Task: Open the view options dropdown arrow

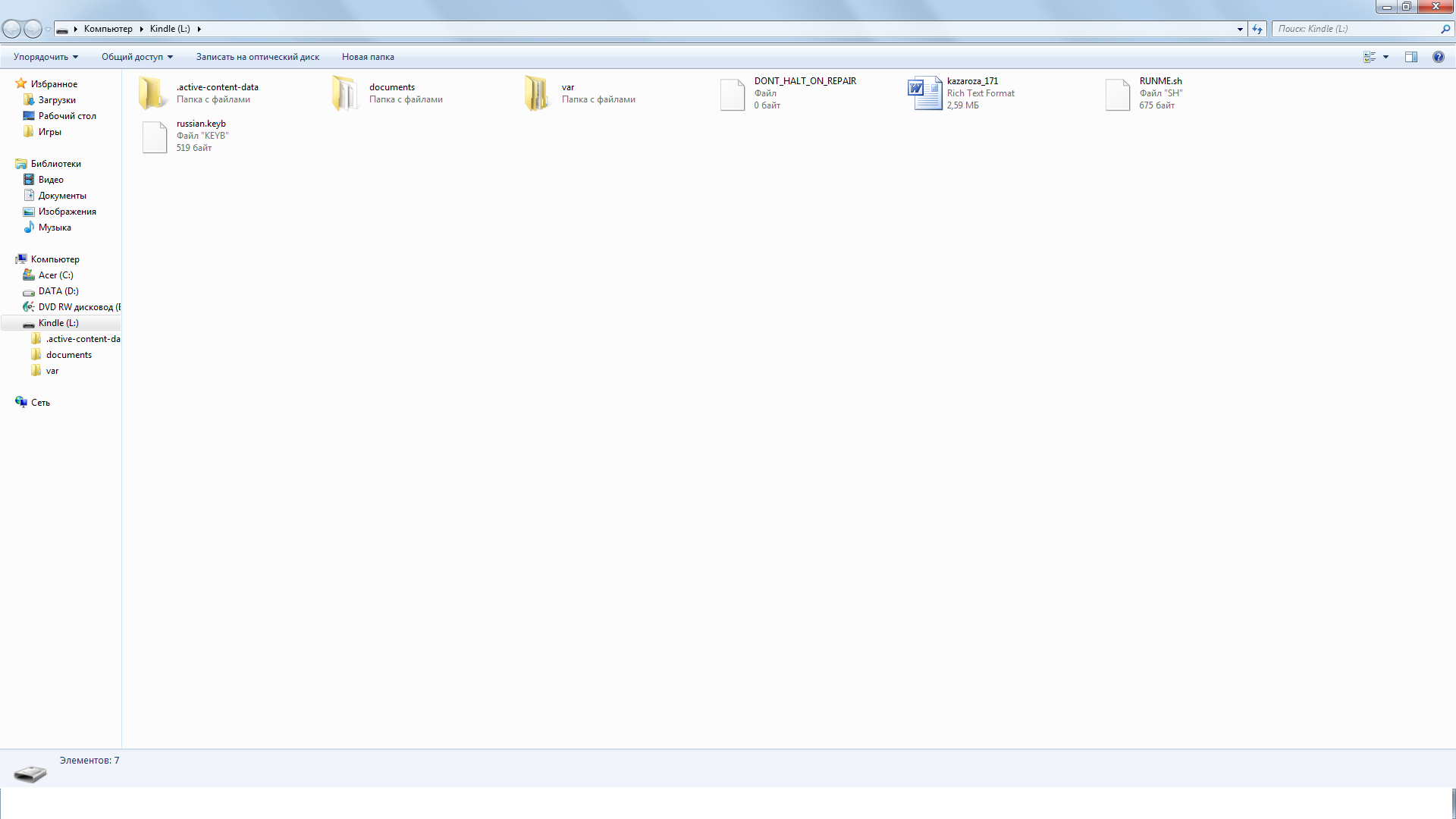Action: pos(1385,57)
